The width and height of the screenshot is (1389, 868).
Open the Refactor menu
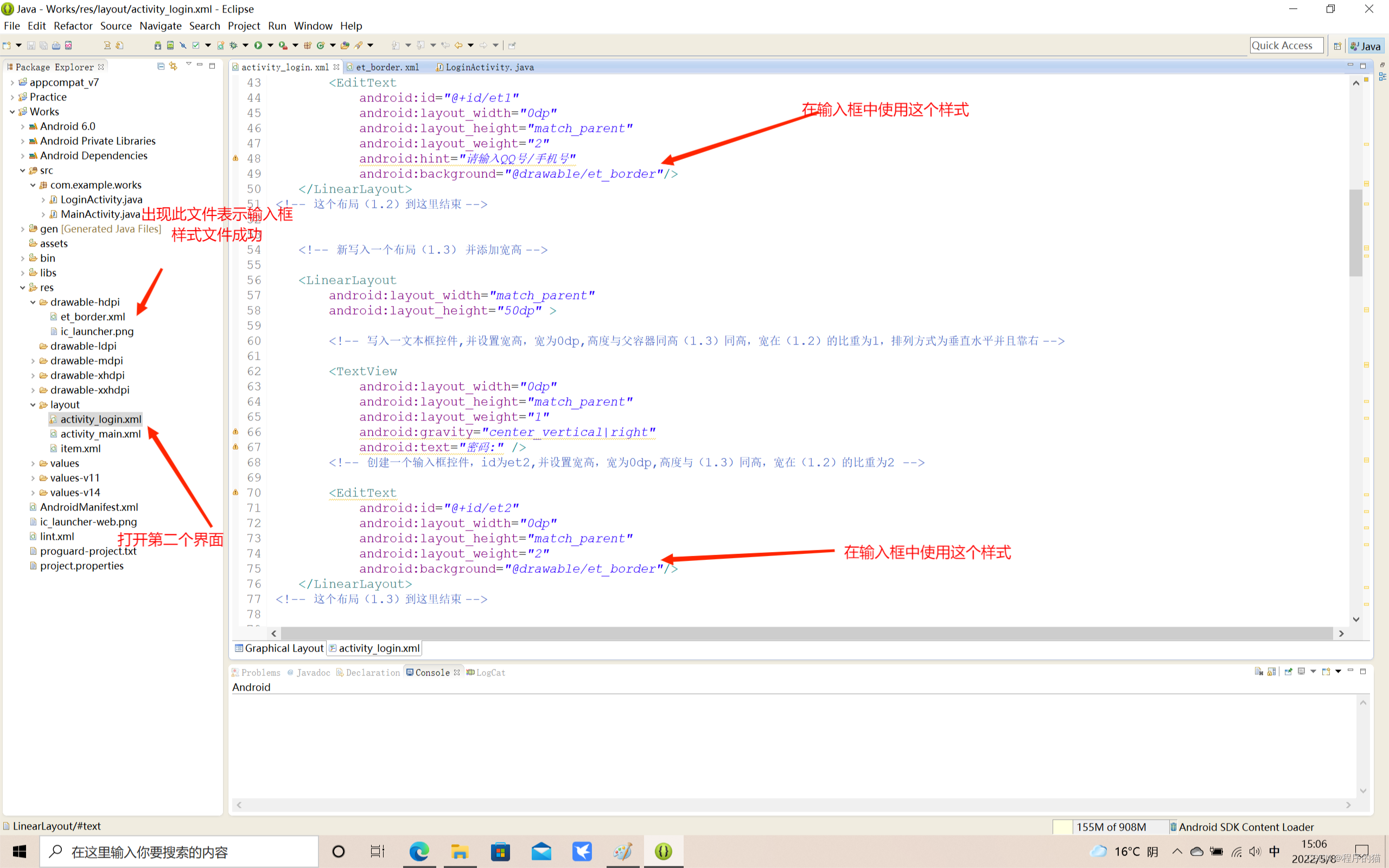point(73,26)
